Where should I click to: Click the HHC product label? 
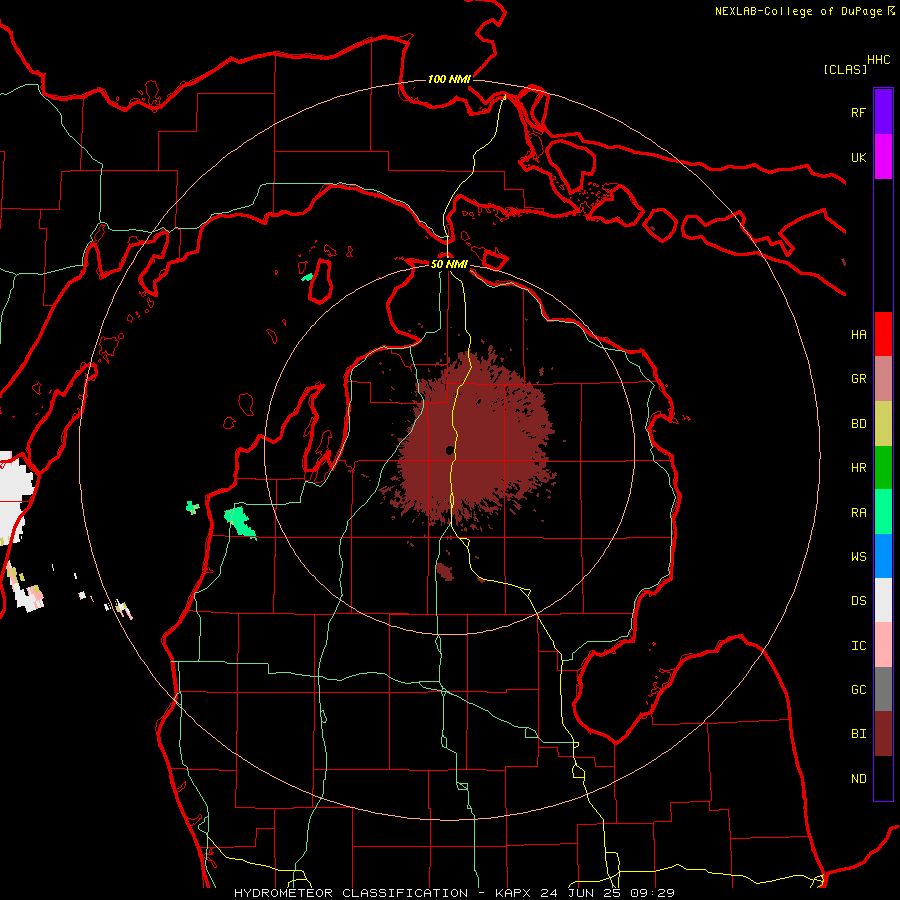[878, 60]
